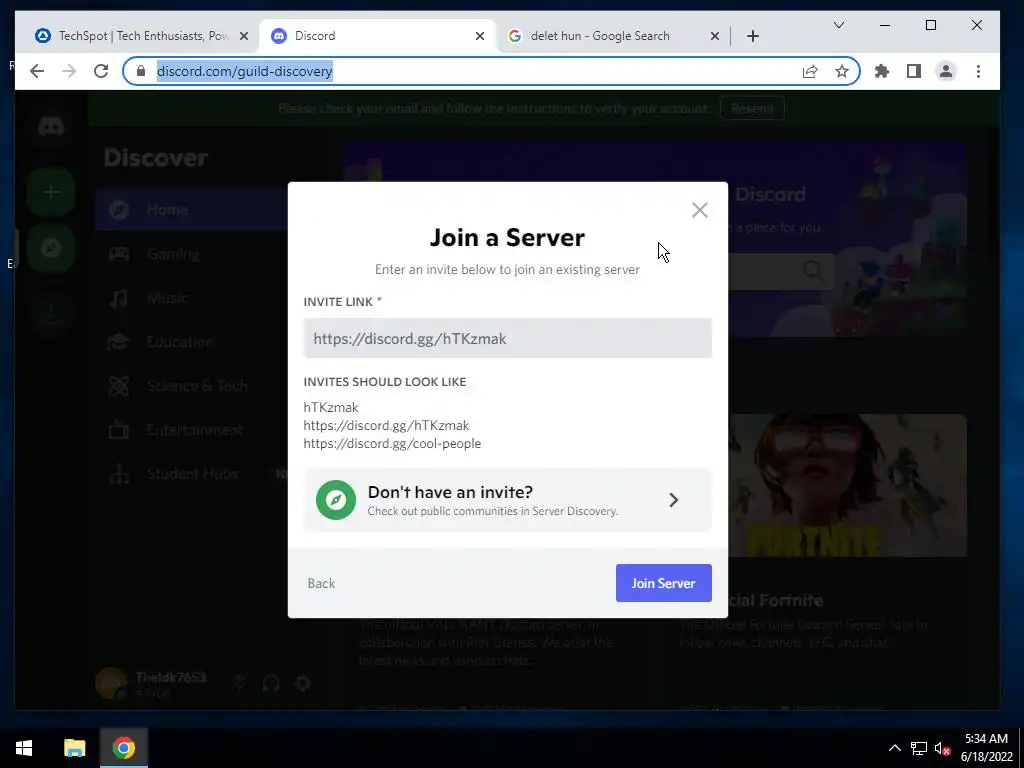Open File Explorer from taskbar
The image size is (1024, 768).
click(74, 748)
